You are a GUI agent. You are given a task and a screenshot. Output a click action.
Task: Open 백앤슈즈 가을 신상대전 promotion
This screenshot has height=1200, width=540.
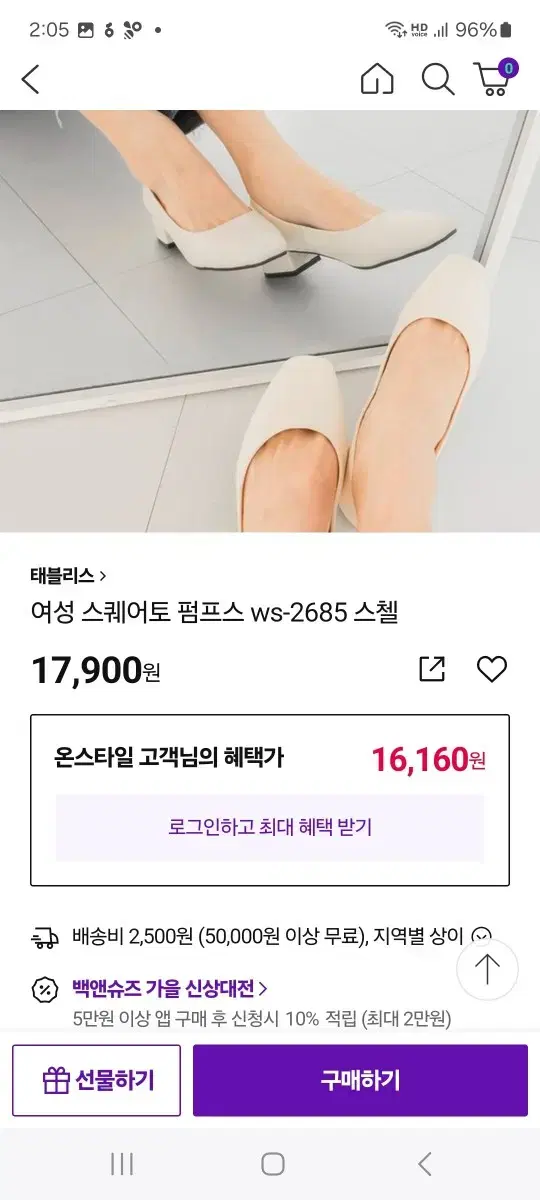click(169, 989)
